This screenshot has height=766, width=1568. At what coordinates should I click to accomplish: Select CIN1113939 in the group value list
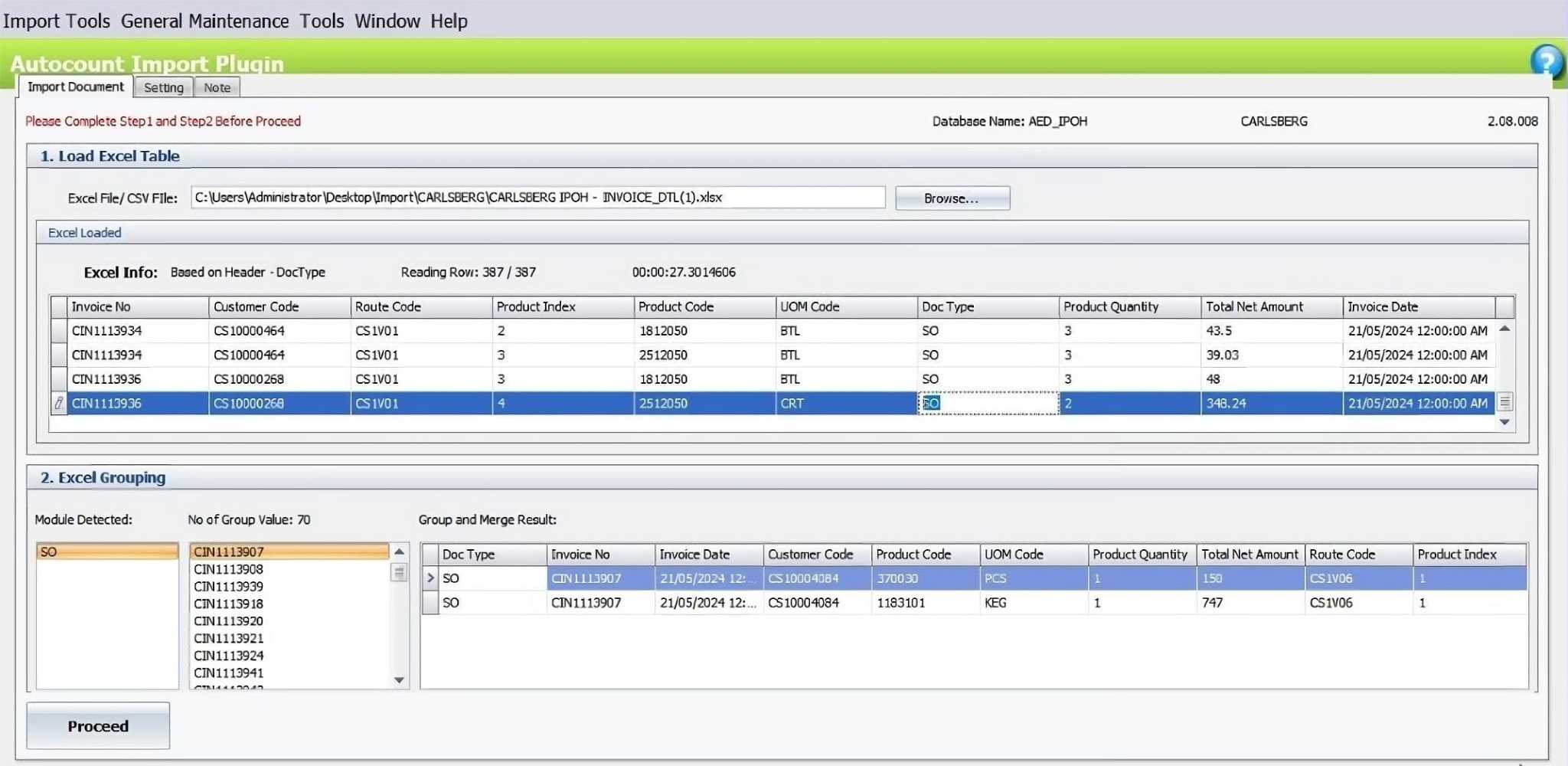289,587
